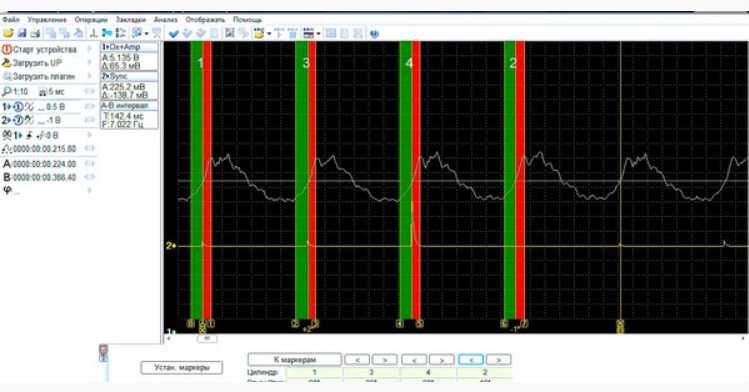Screen dimensions: 749x392
Task: Open the Операции menu
Action: click(91, 20)
